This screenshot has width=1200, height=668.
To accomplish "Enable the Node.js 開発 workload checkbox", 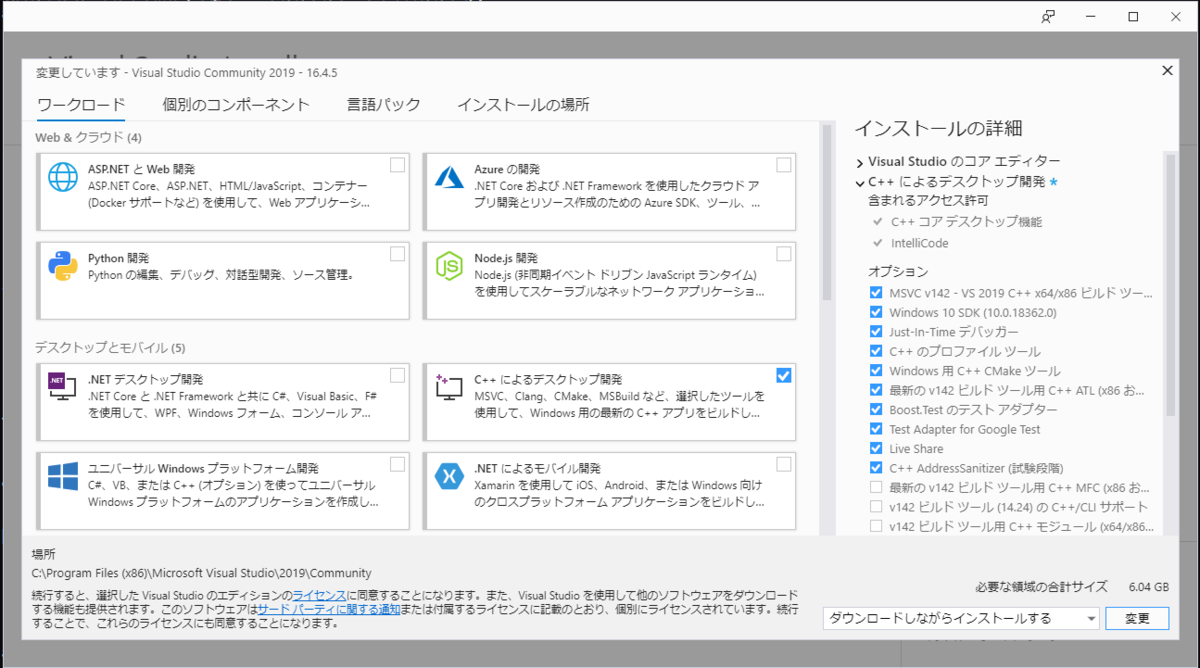I will pos(783,254).
